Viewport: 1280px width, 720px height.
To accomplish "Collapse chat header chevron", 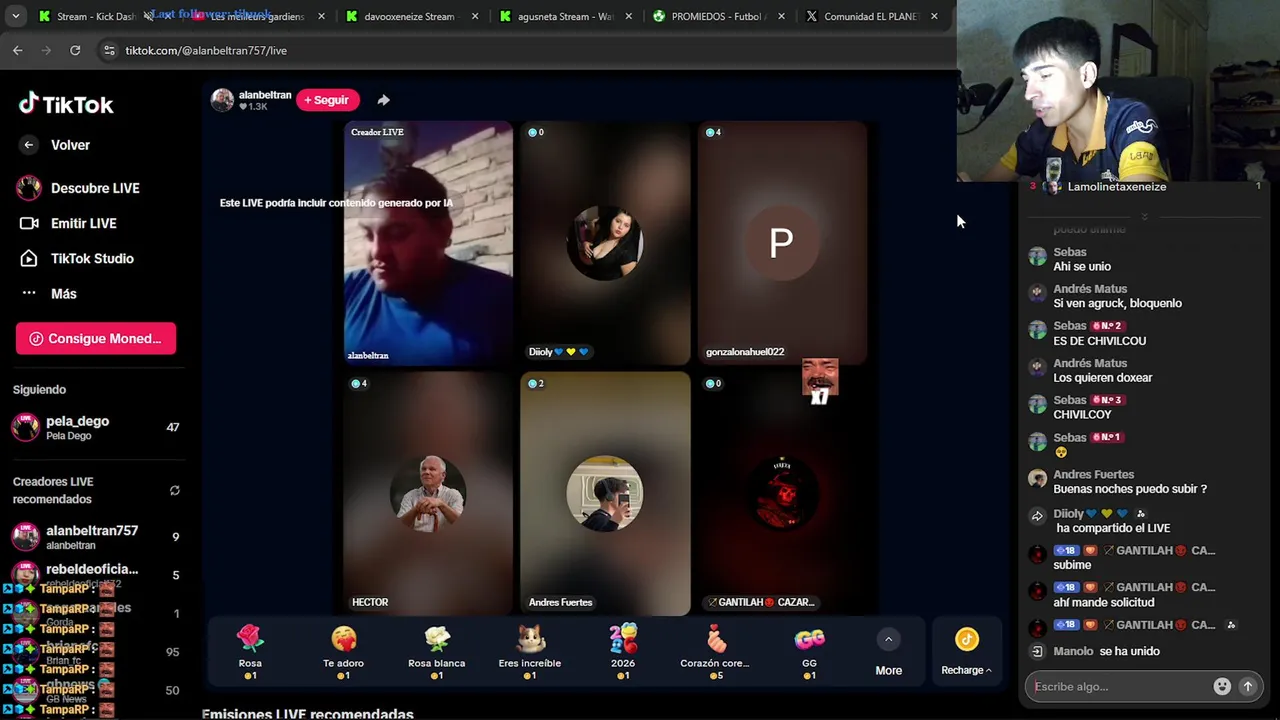I will pyautogui.click(x=1144, y=216).
